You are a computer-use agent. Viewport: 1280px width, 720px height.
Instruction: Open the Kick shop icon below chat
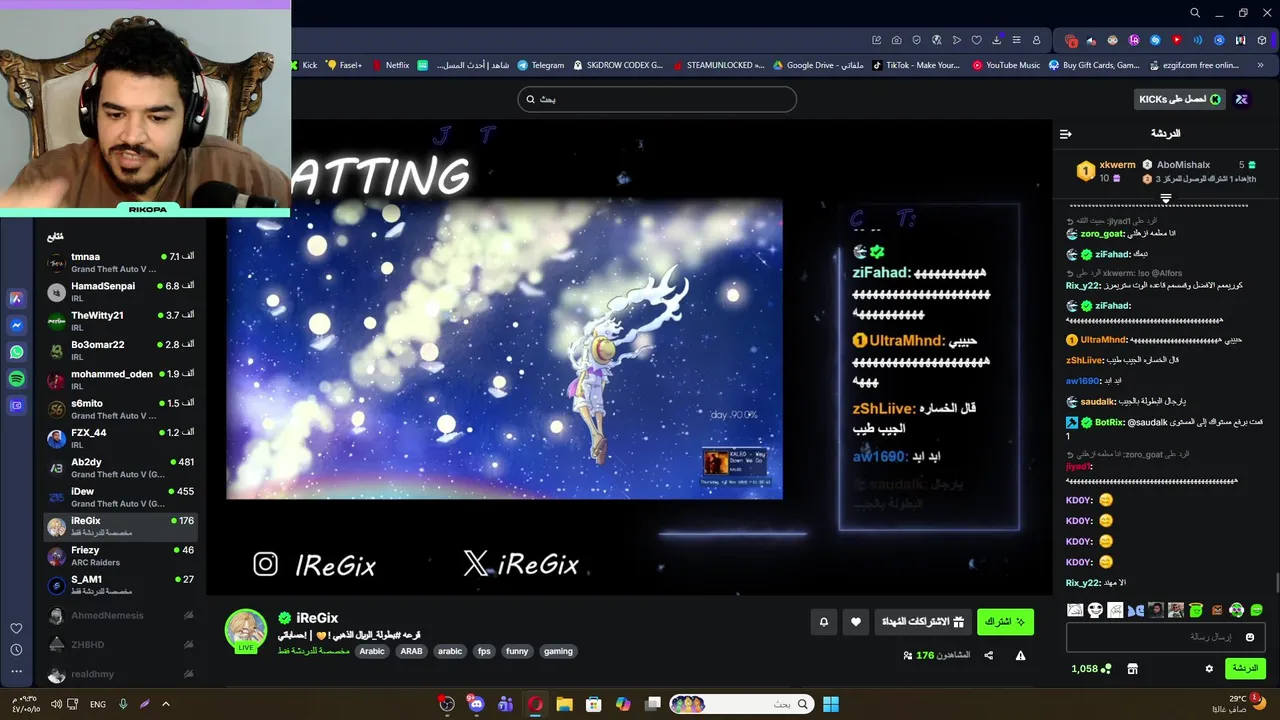1132,668
